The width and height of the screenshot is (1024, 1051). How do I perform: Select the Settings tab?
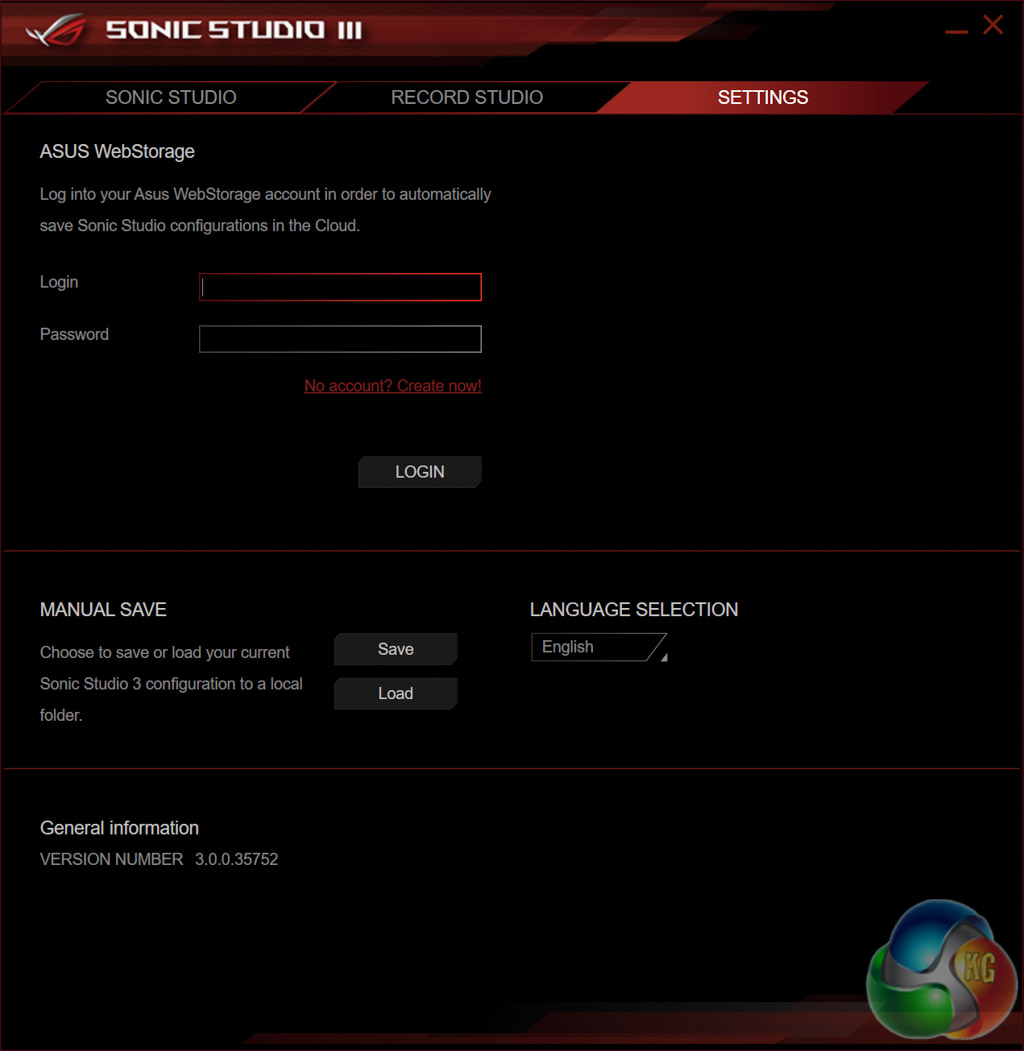[x=763, y=97]
